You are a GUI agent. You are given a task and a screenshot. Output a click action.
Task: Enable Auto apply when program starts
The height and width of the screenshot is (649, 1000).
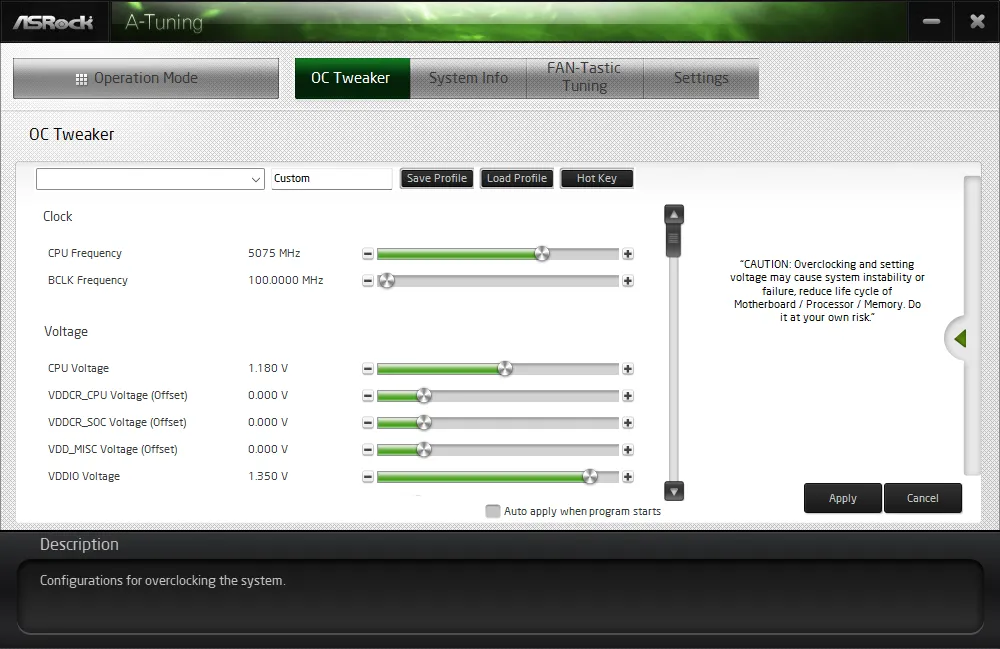pyautogui.click(x=492, y=511)
